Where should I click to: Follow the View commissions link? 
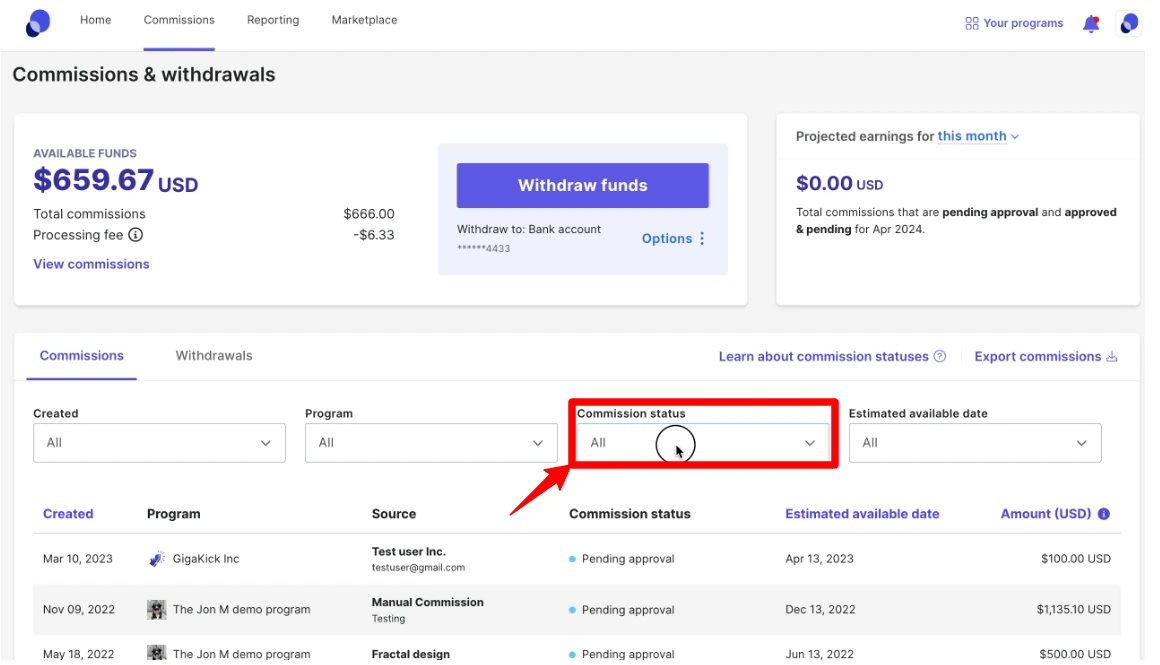pyautogui.click(x=91, y=264)
